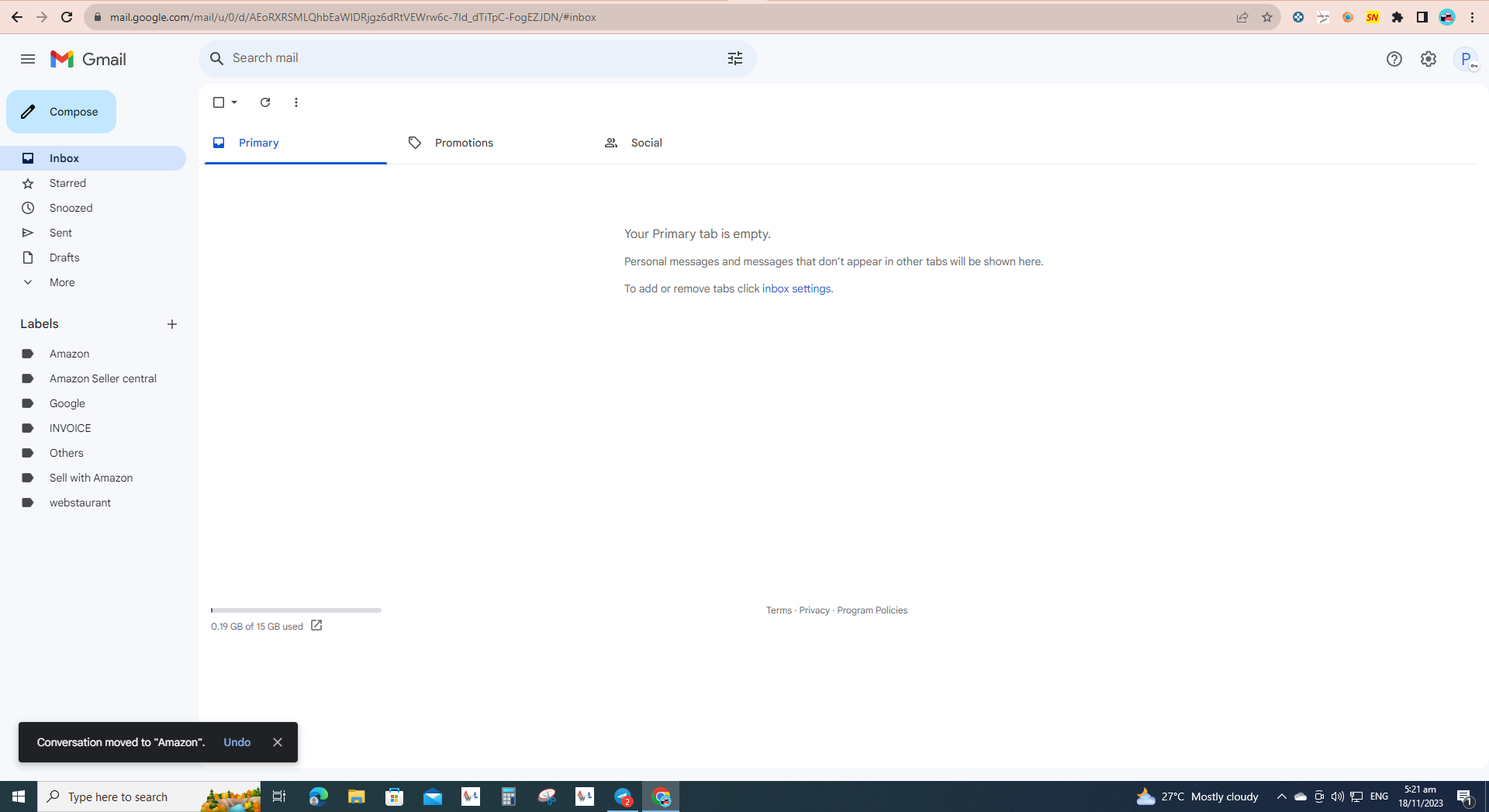Open the Mail app from taskbar
This screenshot has width=1489, height=812.
tap(432, 796)
